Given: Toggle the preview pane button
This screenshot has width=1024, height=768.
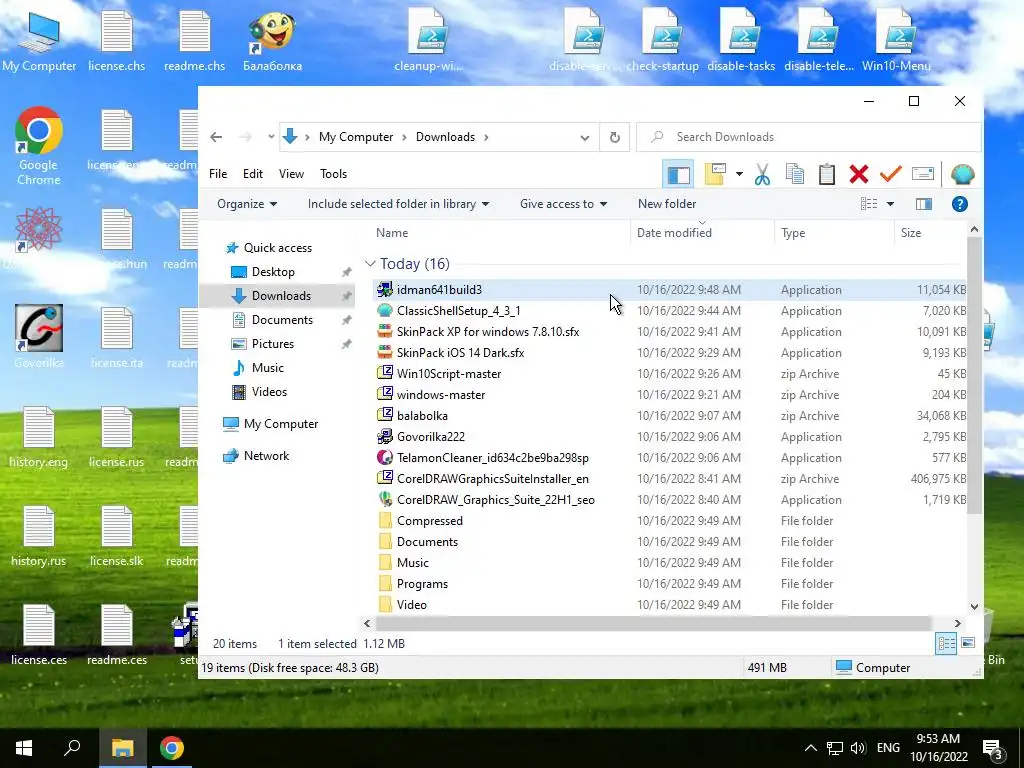Looking at the screenshot, I should point(923,204).
